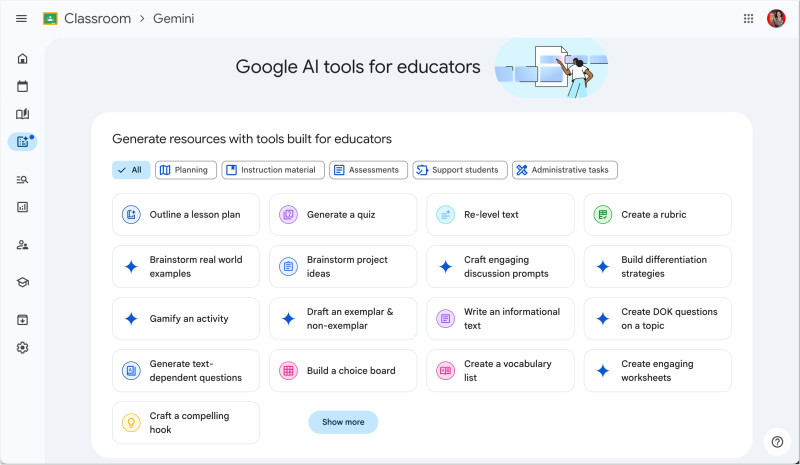
Task: Go to Home in the sidebar
Action: tap(22, 59)
